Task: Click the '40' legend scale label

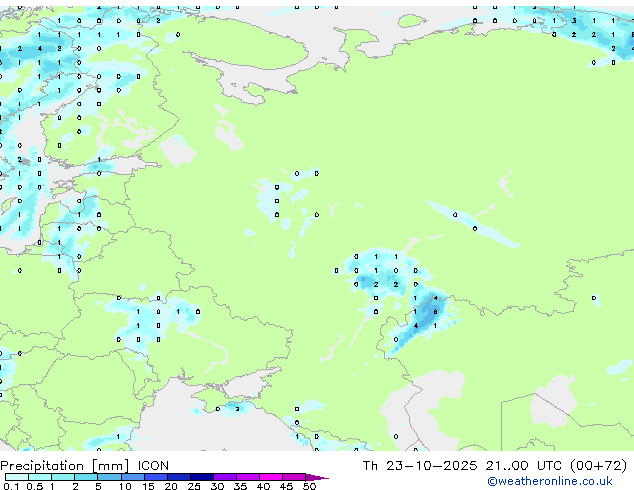Action: pyautogui.click(x=263, y=486)
